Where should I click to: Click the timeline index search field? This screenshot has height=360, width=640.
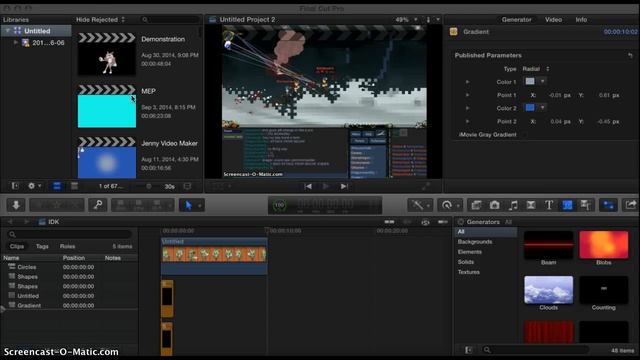click(x=69, y=234)
